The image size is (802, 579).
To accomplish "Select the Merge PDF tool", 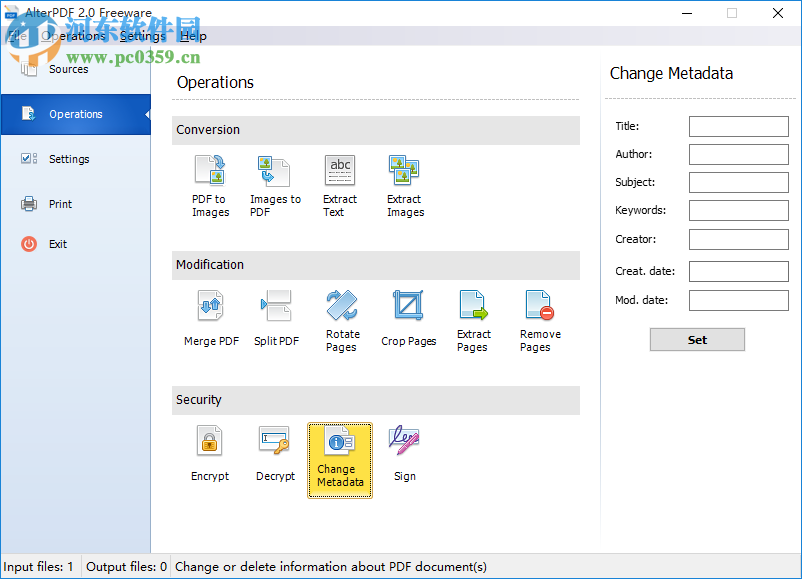I will (x=210, y=320).
